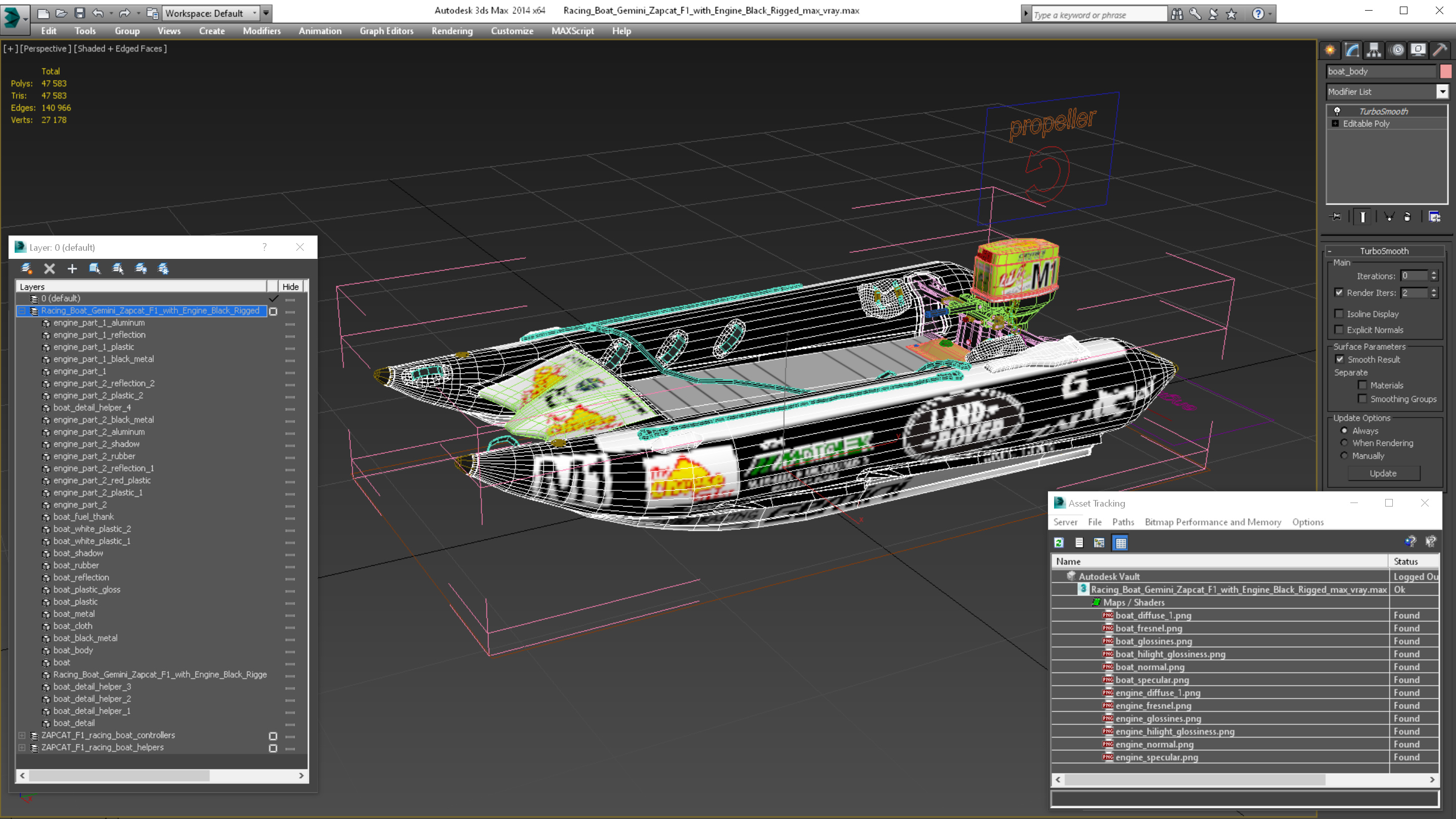Click the Update button in TurboSmooth
This screenshot has height=819, width=1456.
point(1383,473)
